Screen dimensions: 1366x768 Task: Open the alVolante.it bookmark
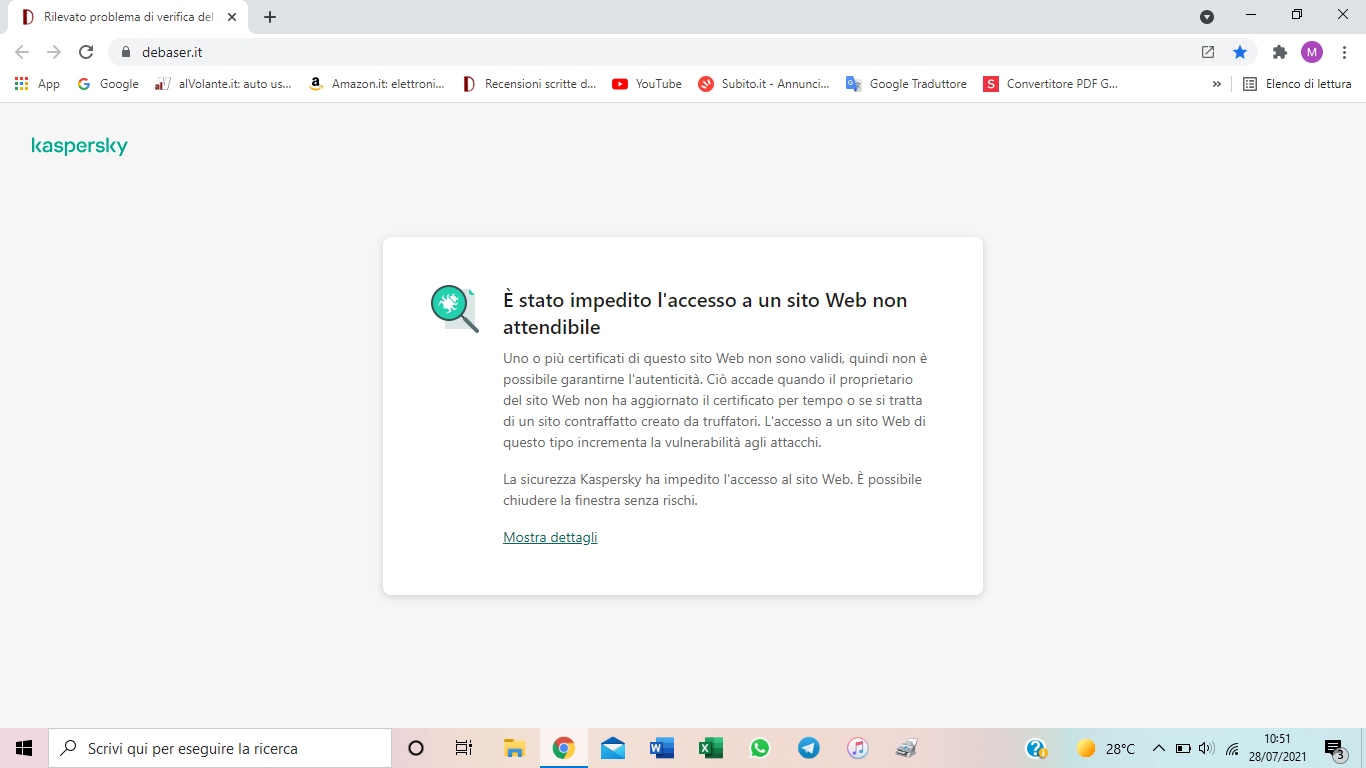pos(224,84)
